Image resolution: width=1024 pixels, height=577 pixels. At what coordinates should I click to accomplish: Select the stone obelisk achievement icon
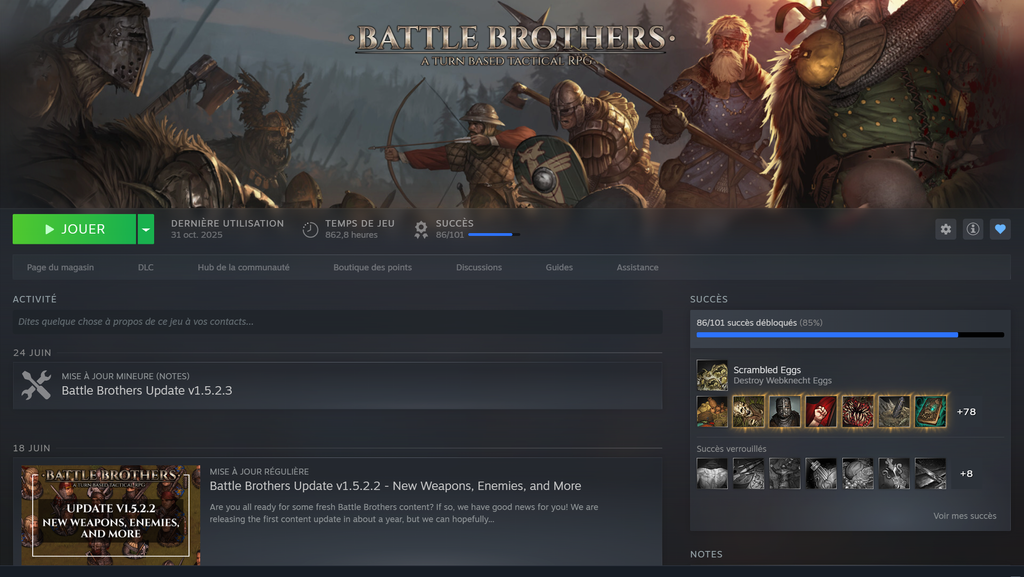tap(894, 411)
